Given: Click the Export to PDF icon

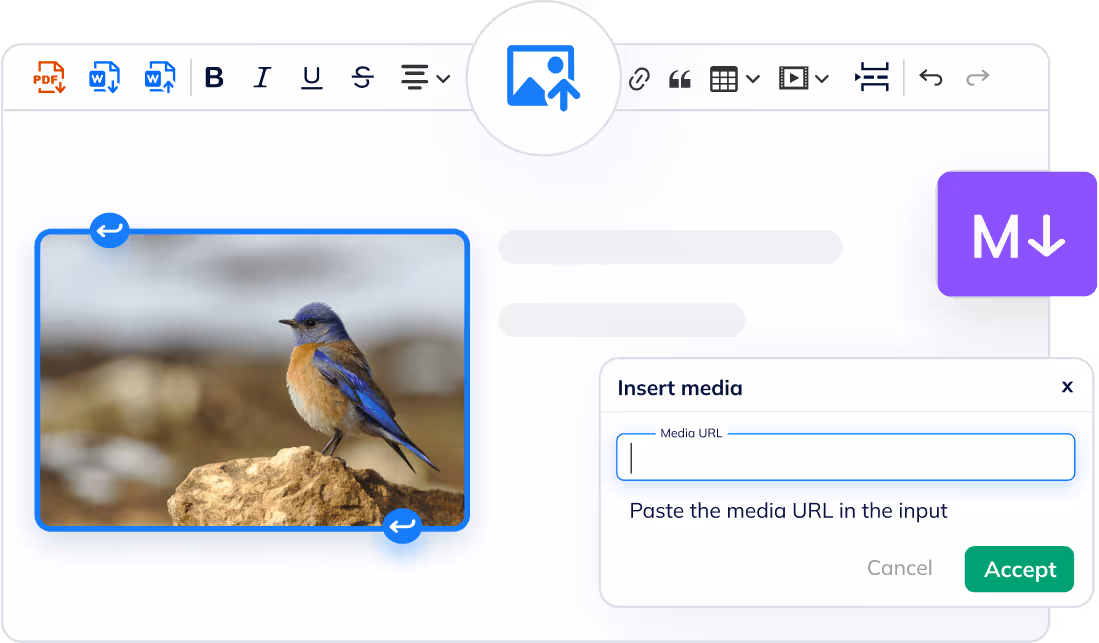Looking at the screenshot, I should coord(49,78).
